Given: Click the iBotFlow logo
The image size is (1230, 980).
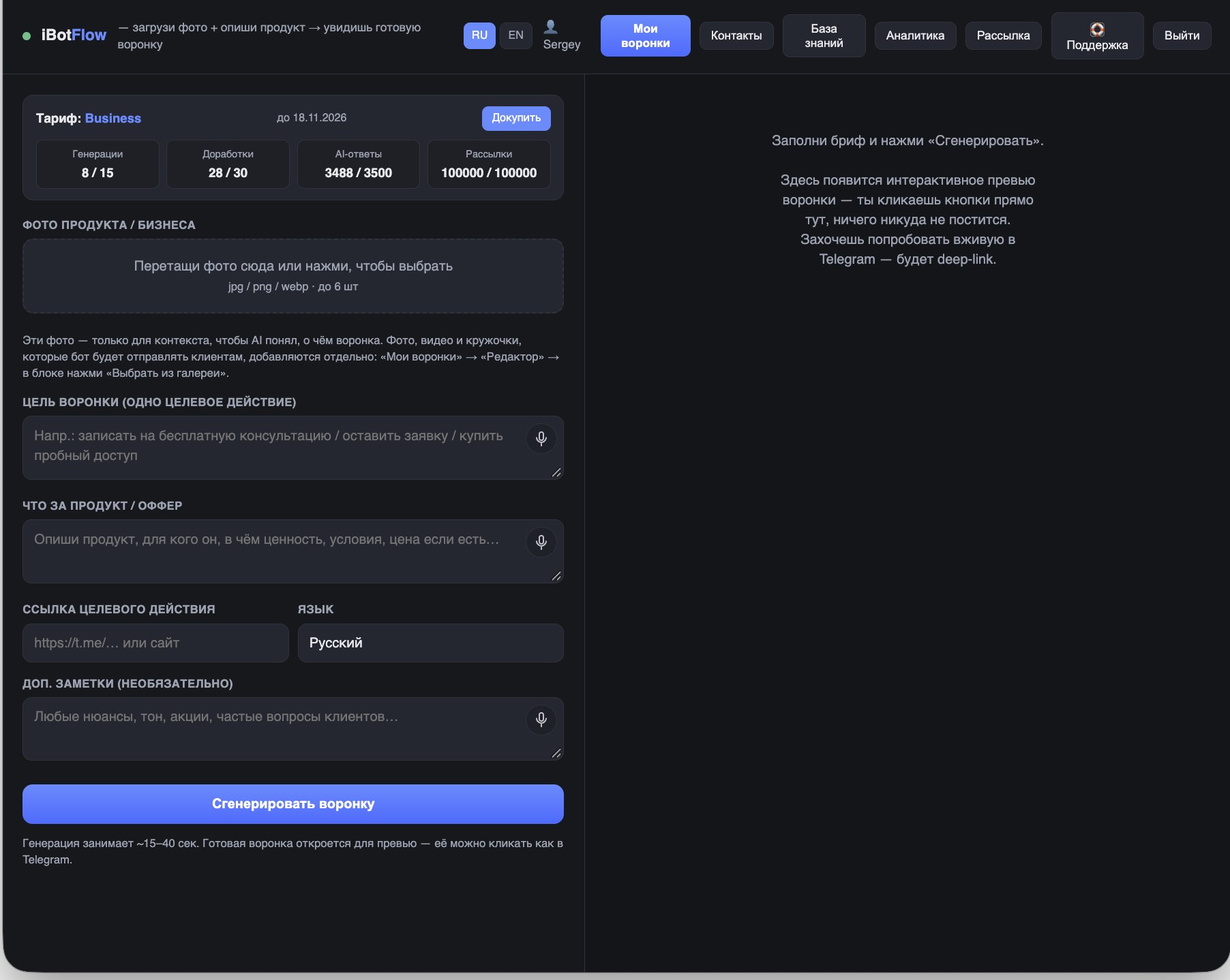Looking at the screenshot, I should tap(74, 35).
